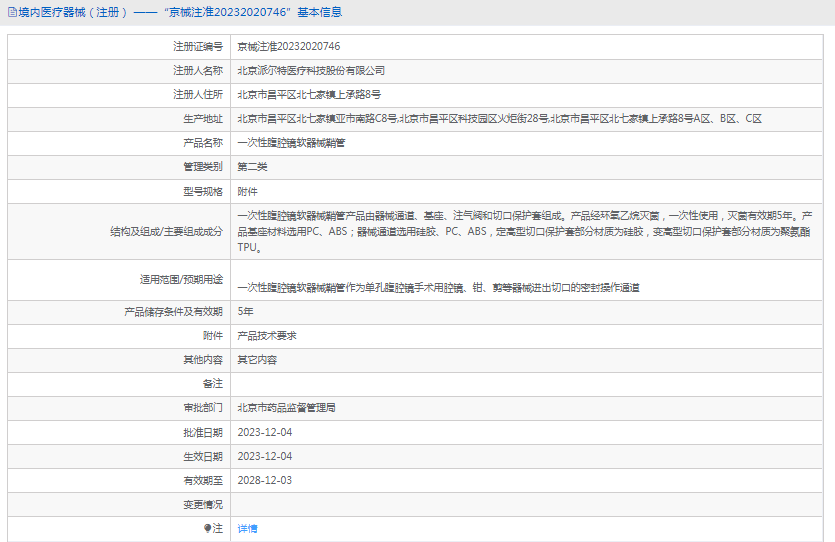Click the 生产地址 row label
Image resolution: width=835 pixels, height=542 pixels.
tap(203, 119)
